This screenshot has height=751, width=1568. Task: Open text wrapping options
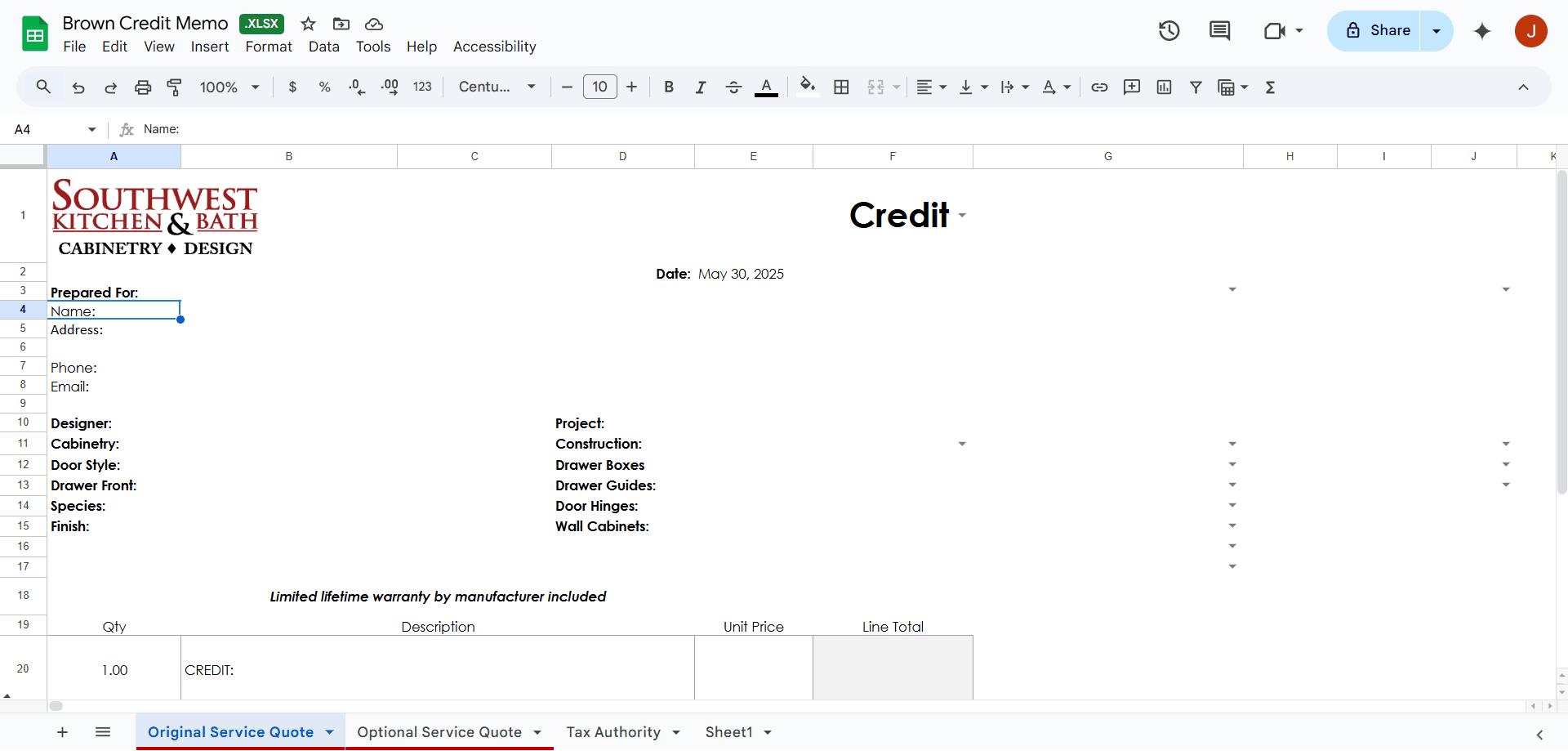(1014, 87)
